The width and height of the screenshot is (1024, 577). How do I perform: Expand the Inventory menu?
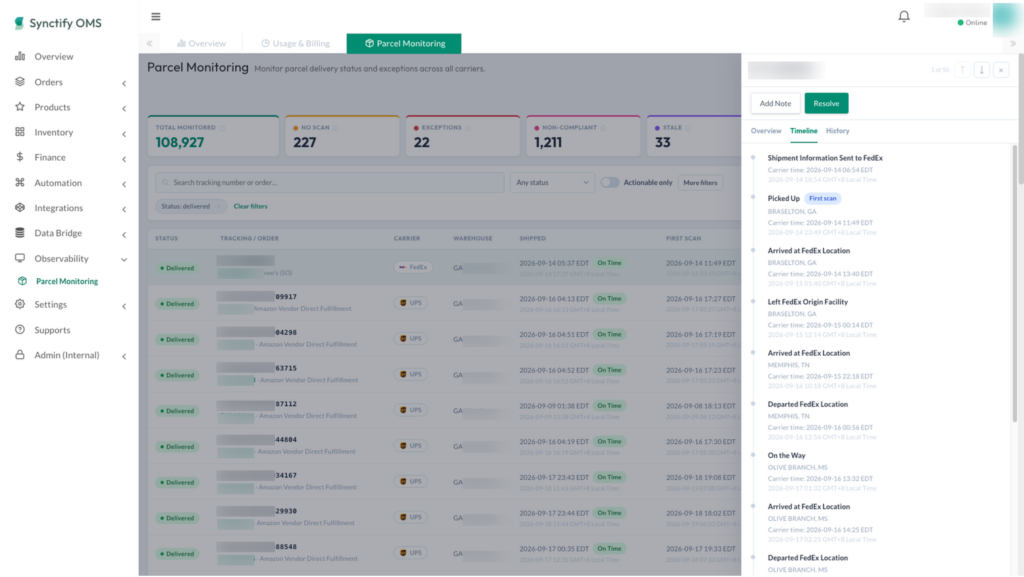coord(124,133)
